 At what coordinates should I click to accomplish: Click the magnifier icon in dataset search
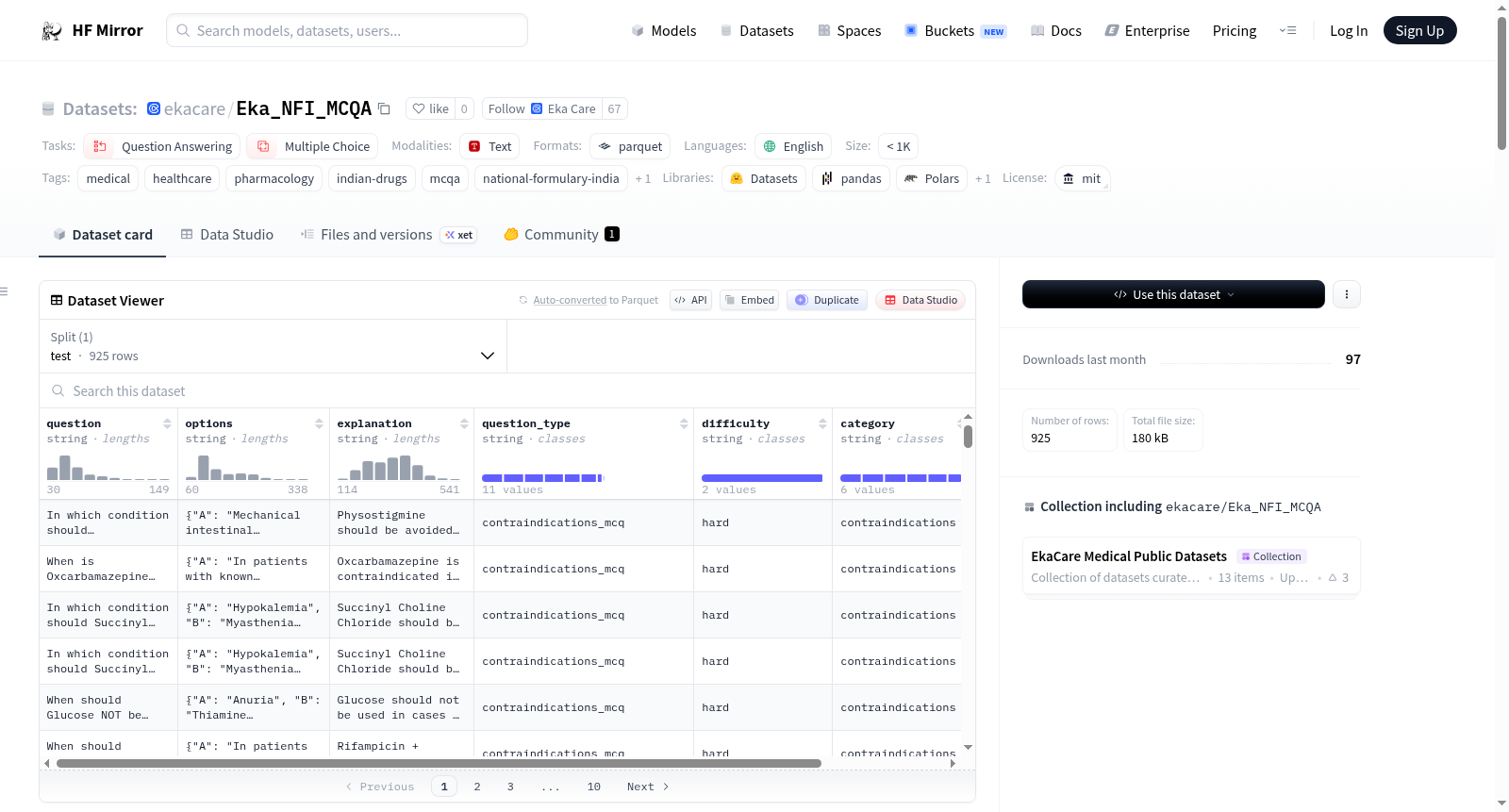point(58,390)
